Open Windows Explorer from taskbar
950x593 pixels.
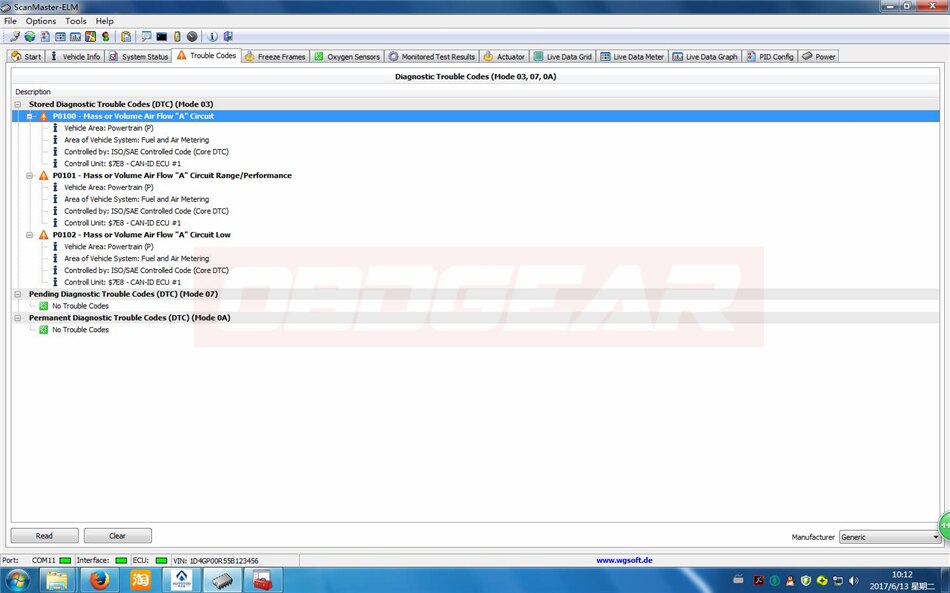point(58,580)
